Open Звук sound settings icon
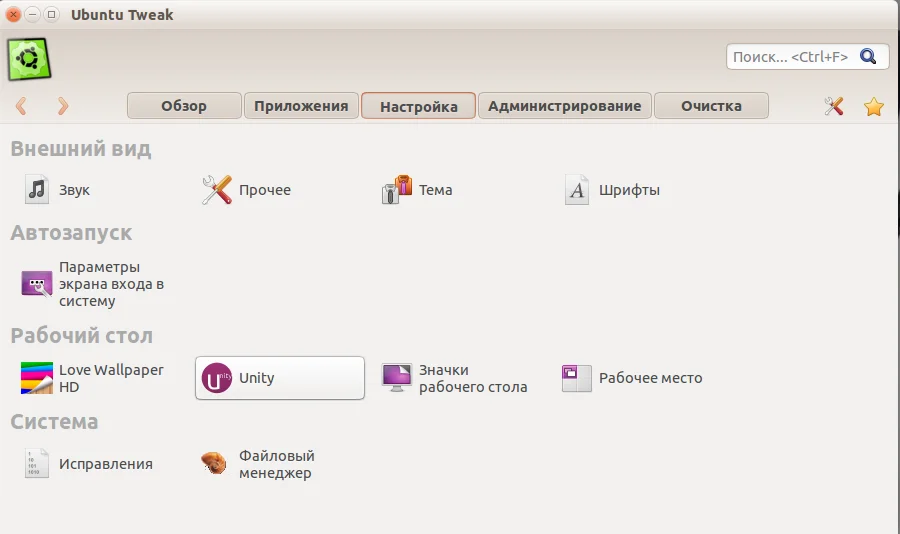This screenshot has width=900, height=534. pos(37,189)
